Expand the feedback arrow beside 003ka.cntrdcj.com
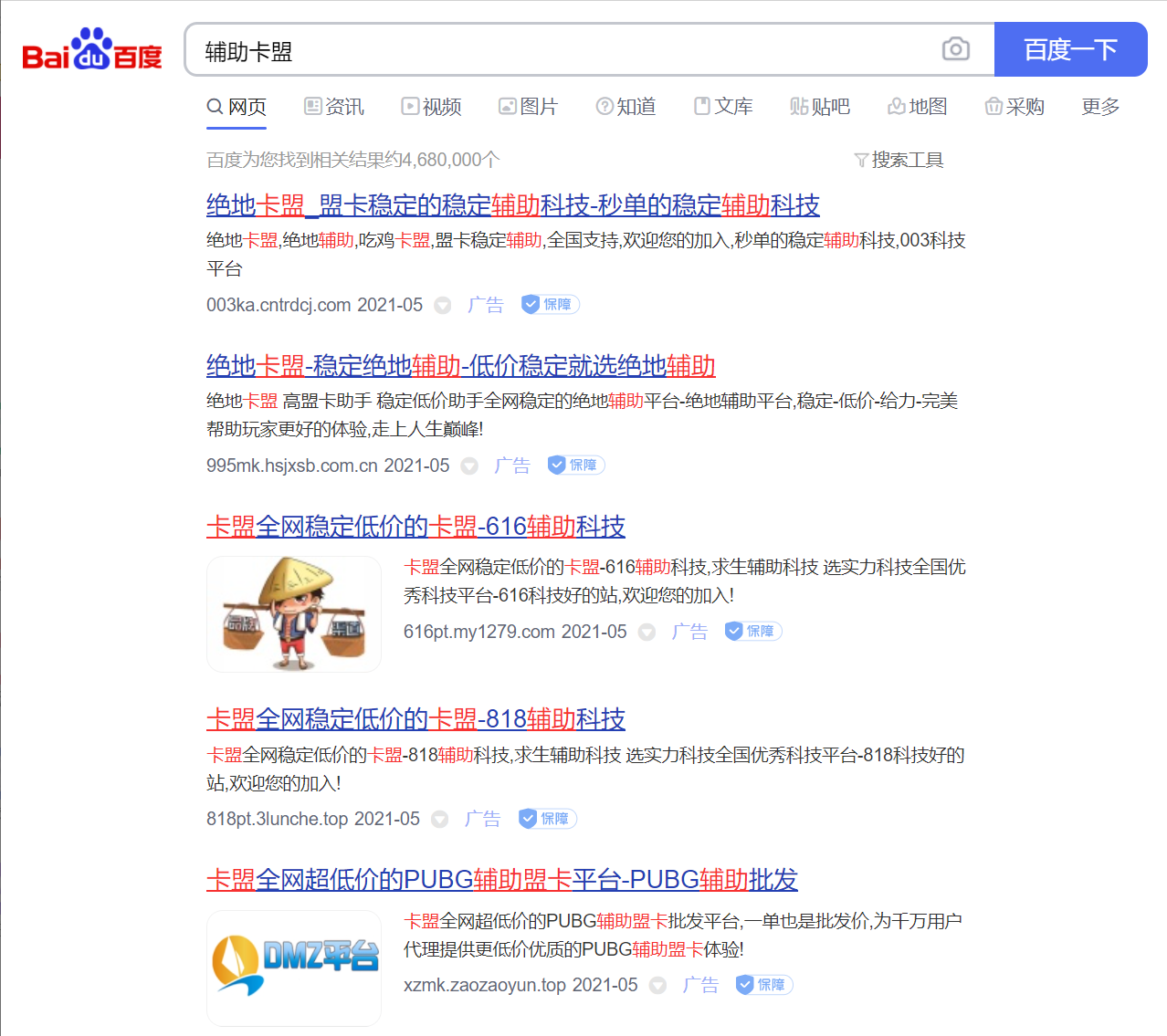 point(442,305)
